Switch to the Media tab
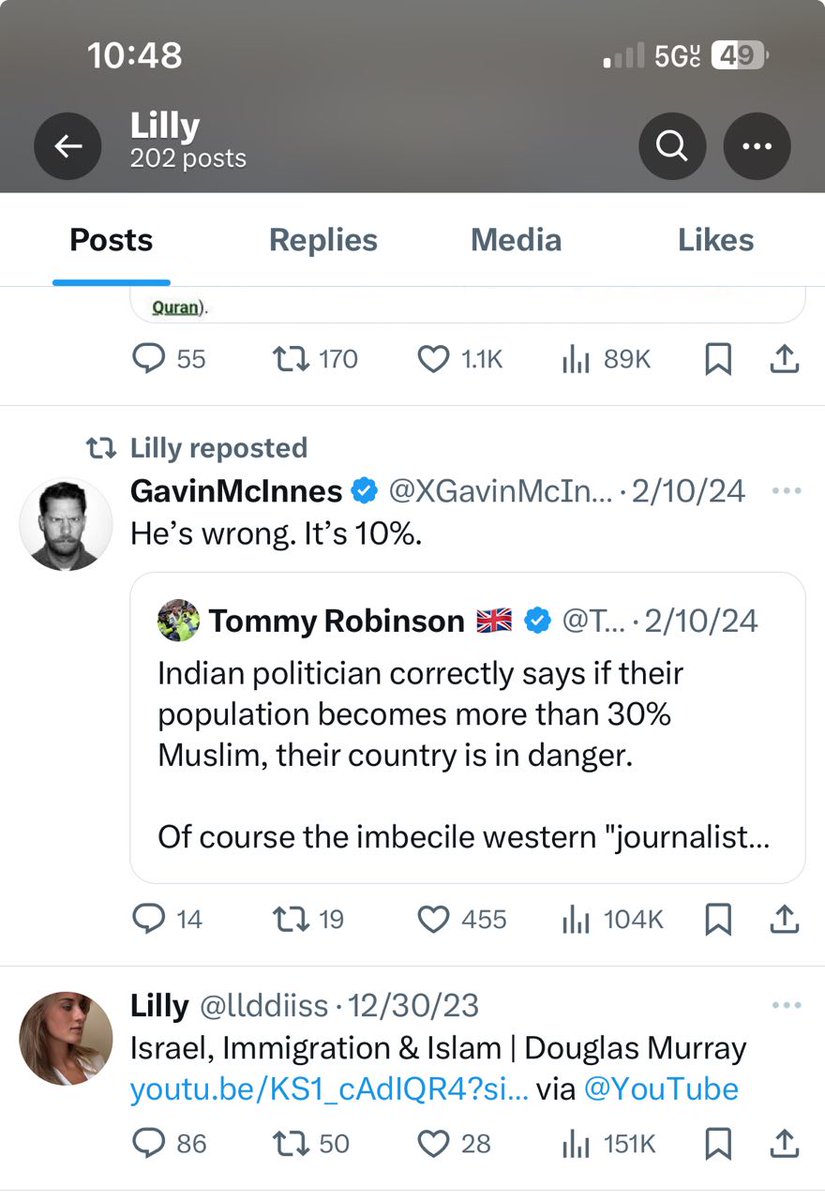825x1200 pixels. 516,240
